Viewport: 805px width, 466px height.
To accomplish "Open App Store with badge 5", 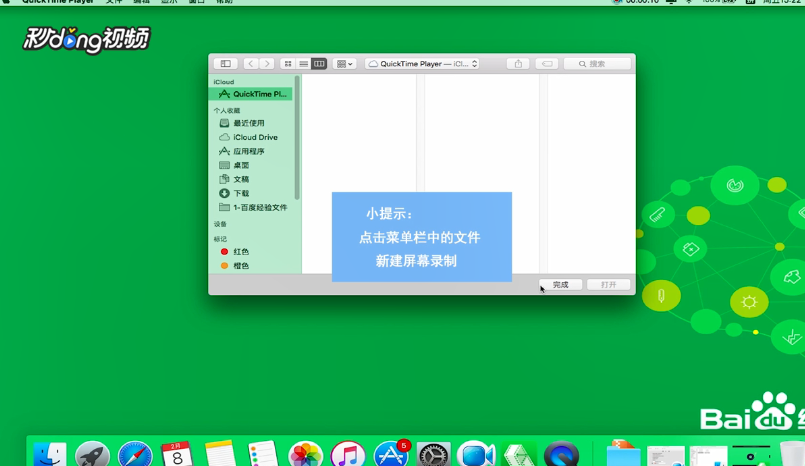I will click(391, 454).
